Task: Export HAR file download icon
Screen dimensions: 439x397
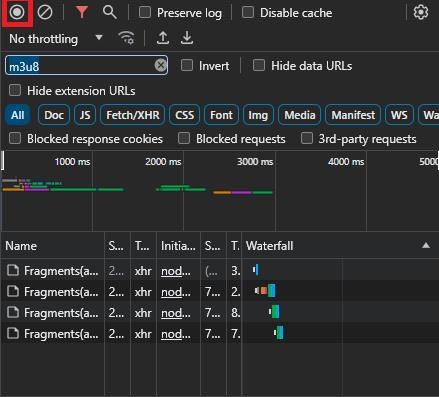Action: (187, 38)
